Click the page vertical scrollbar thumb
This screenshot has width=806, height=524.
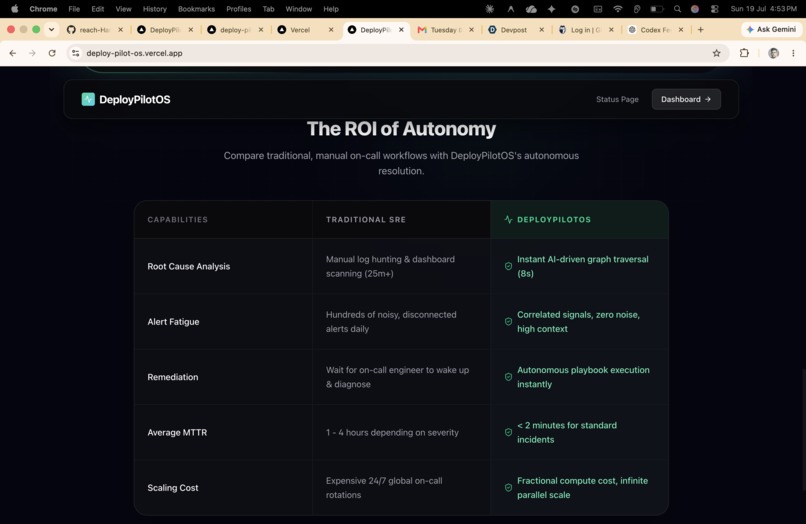[803, 429]
